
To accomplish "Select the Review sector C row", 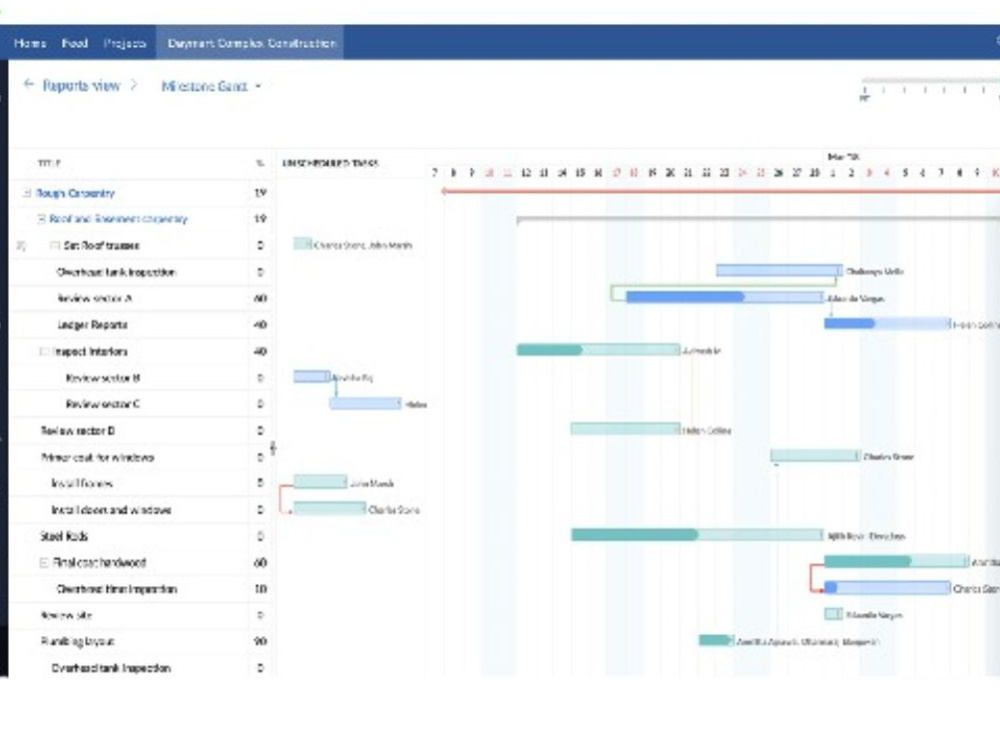I will point(140,404).
